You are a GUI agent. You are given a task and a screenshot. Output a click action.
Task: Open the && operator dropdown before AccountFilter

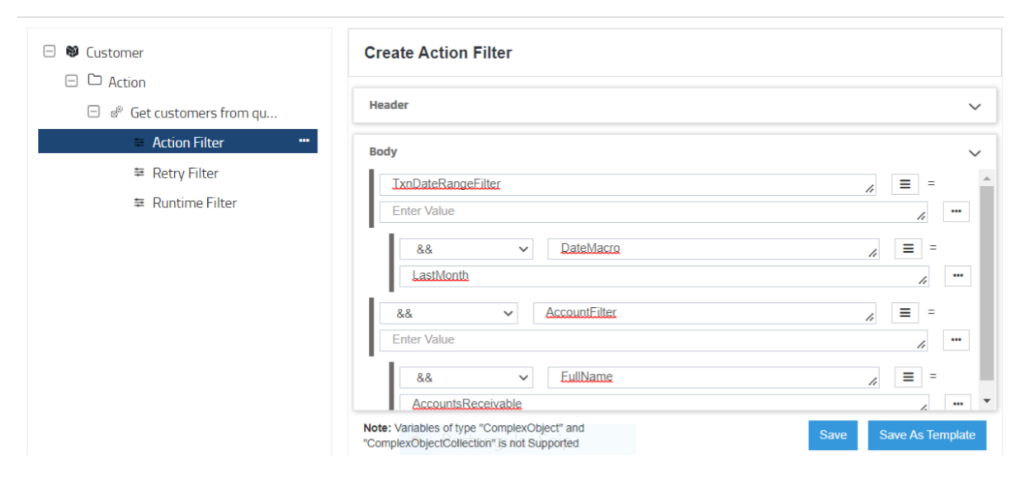tap(449, 313)
